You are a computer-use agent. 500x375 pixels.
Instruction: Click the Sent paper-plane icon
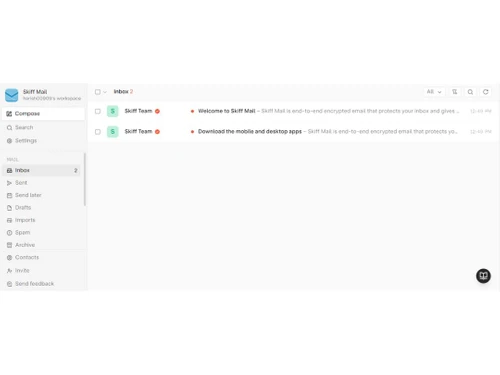click(9, 183)
